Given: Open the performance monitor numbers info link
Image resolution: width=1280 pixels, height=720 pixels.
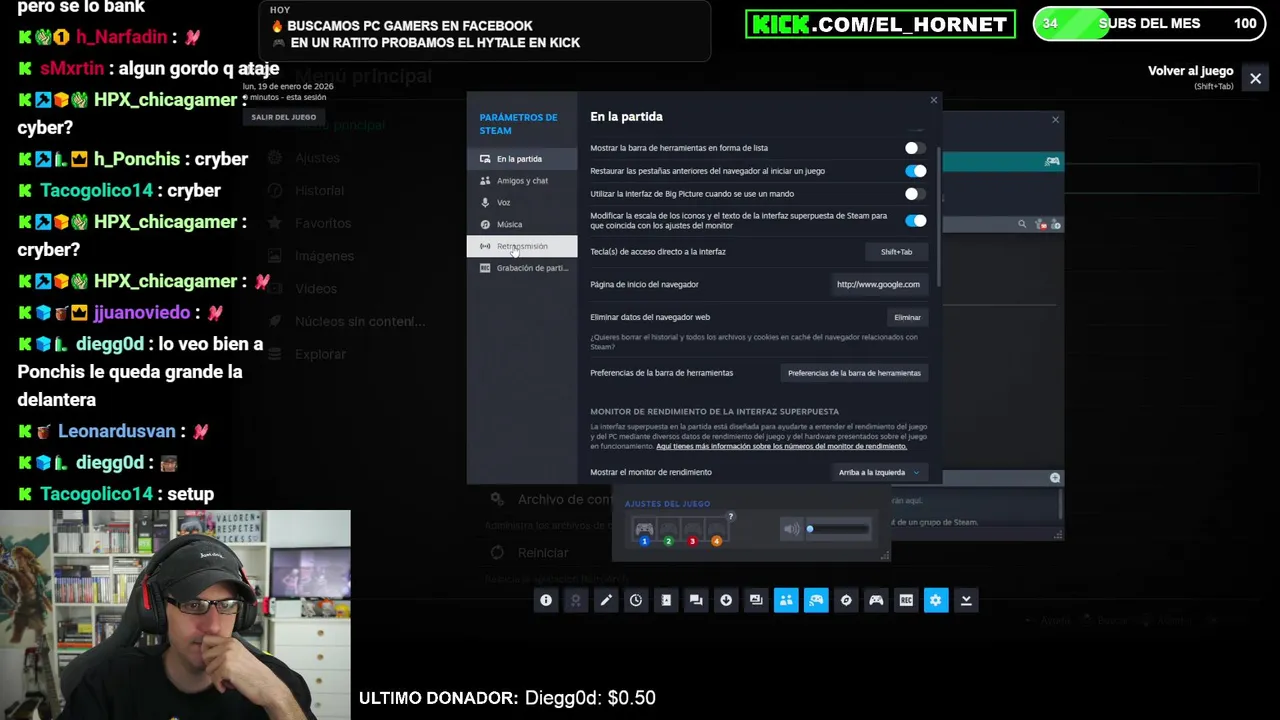Looking at the screenshot, I should click(x=781, y=446).
